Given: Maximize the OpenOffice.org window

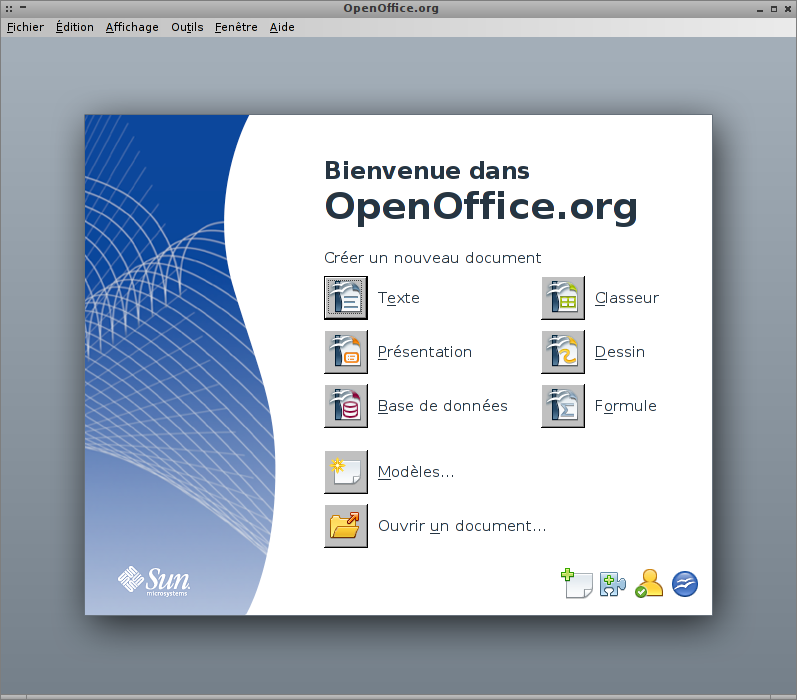Looking at the screenshot, I should point(774,9).
